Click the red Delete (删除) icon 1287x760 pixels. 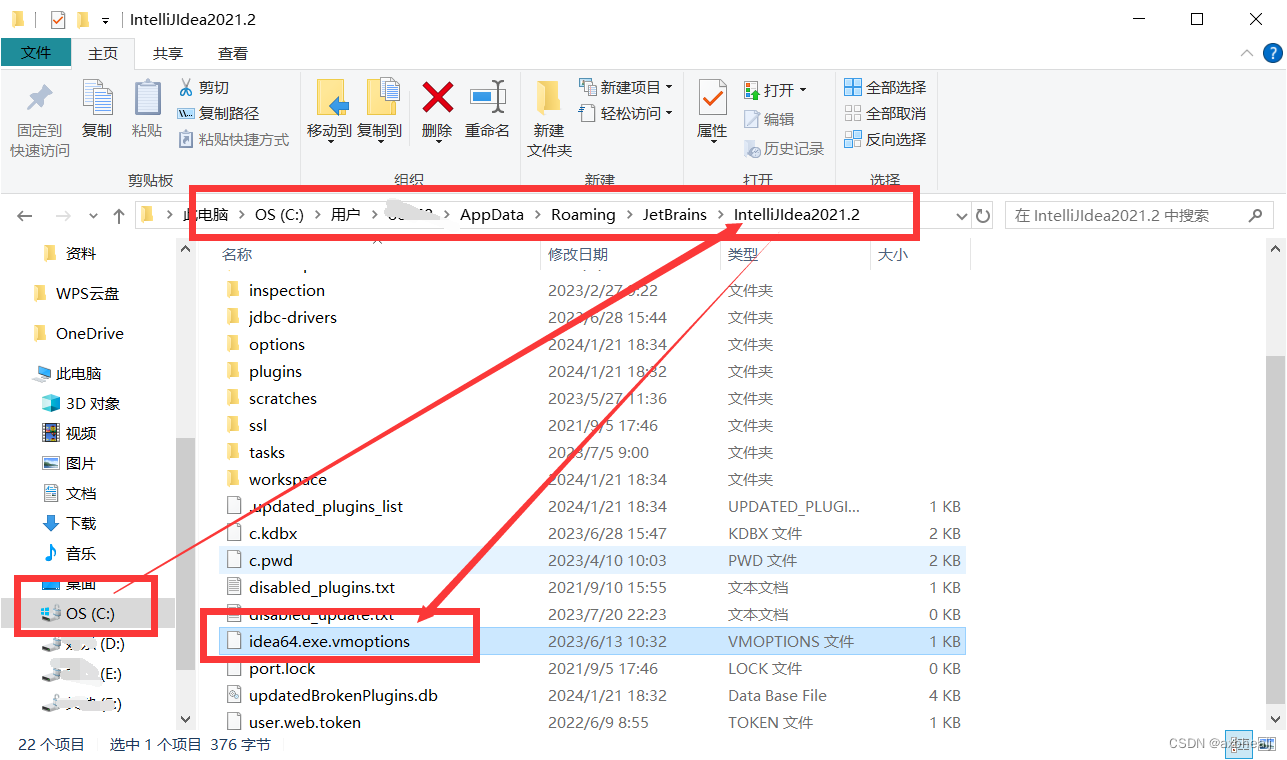[437, 97]
